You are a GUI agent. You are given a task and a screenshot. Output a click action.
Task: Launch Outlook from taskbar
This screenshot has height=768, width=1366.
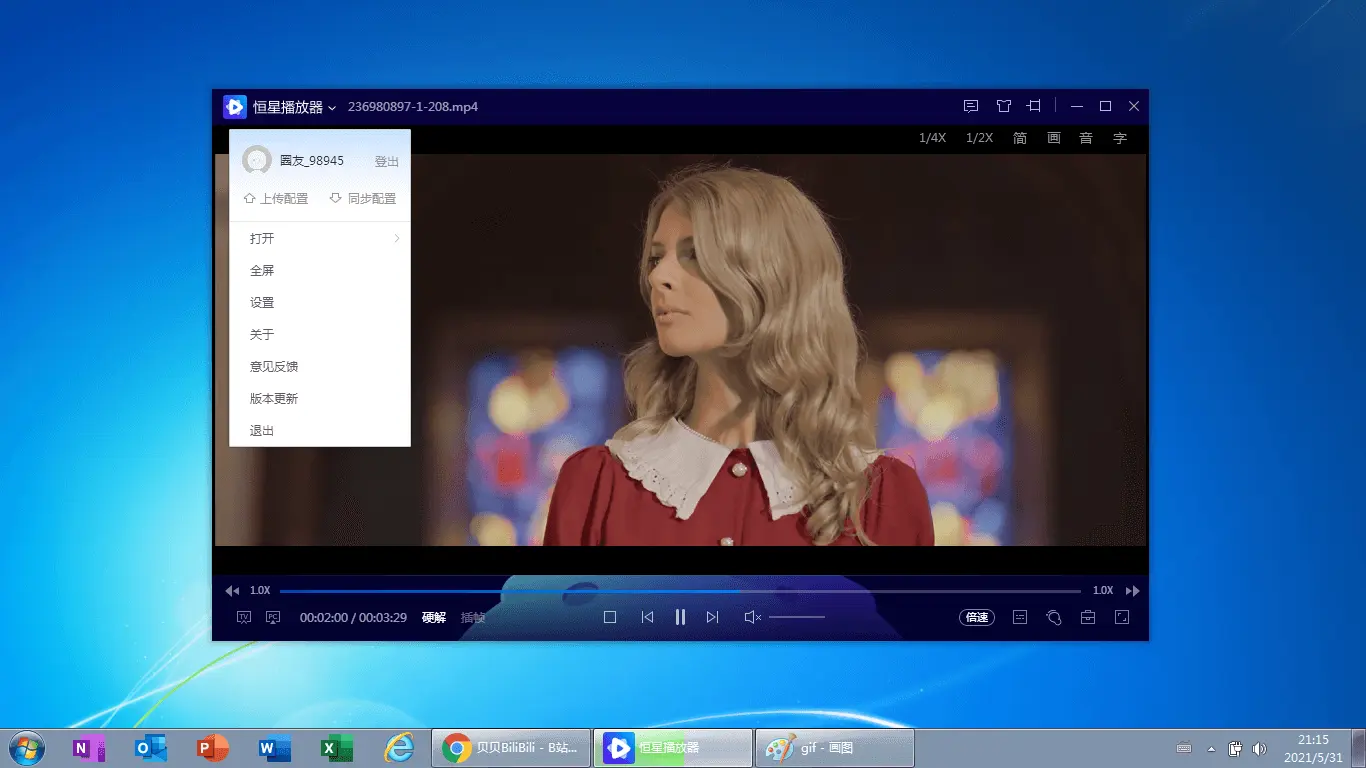pyautogui.click(x=151, y=748)
